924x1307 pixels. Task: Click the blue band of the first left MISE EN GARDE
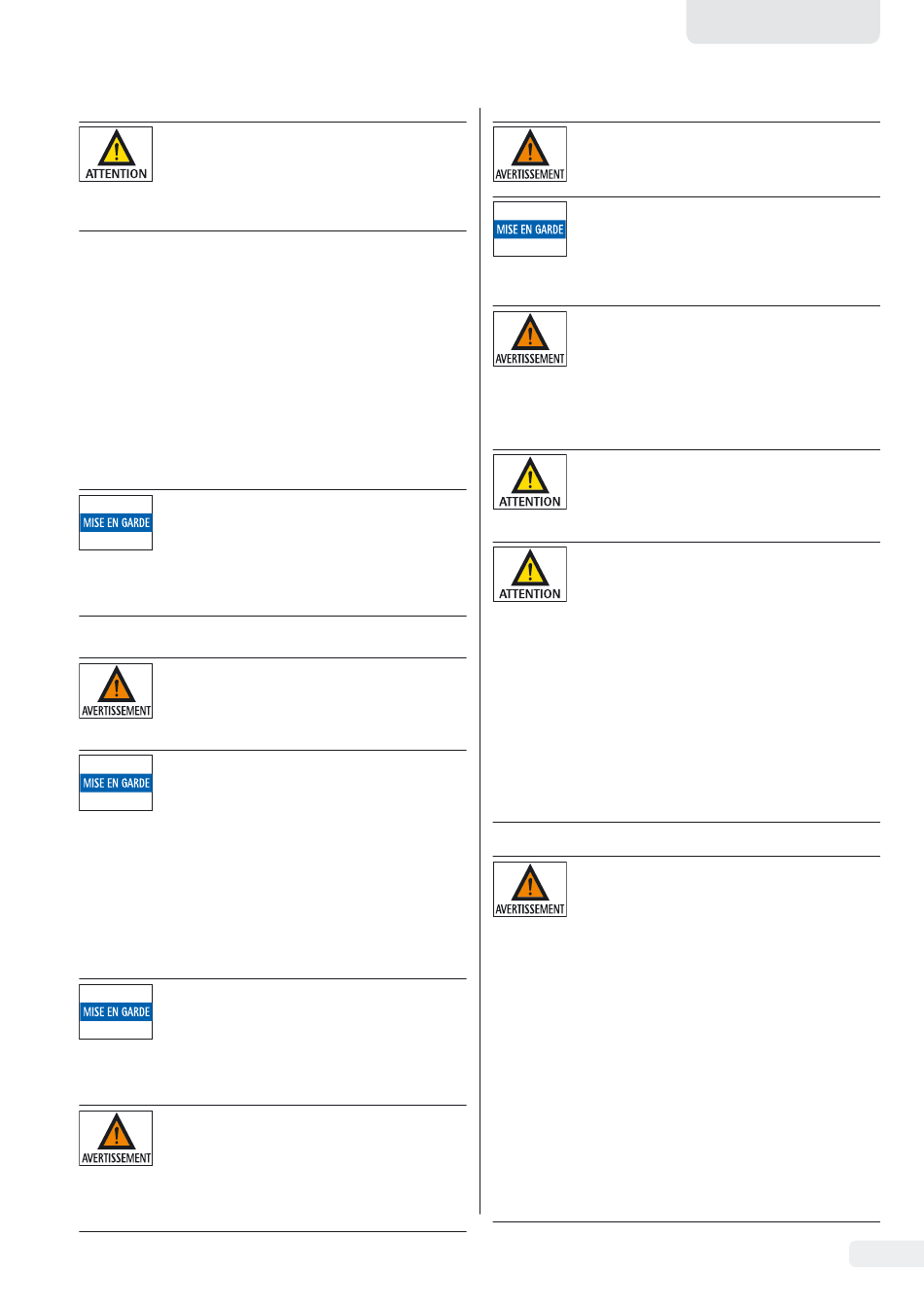tap(116, 523)
